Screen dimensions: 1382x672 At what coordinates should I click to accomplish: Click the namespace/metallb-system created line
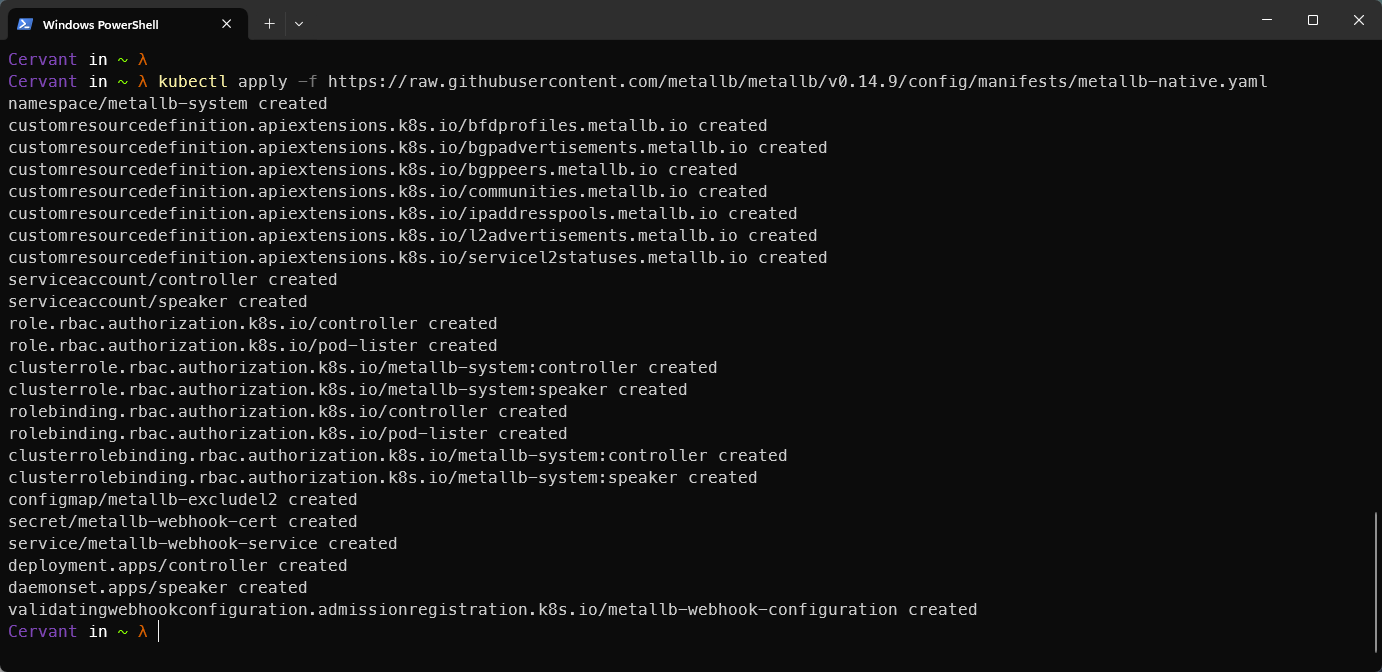[x=167, y=104]
